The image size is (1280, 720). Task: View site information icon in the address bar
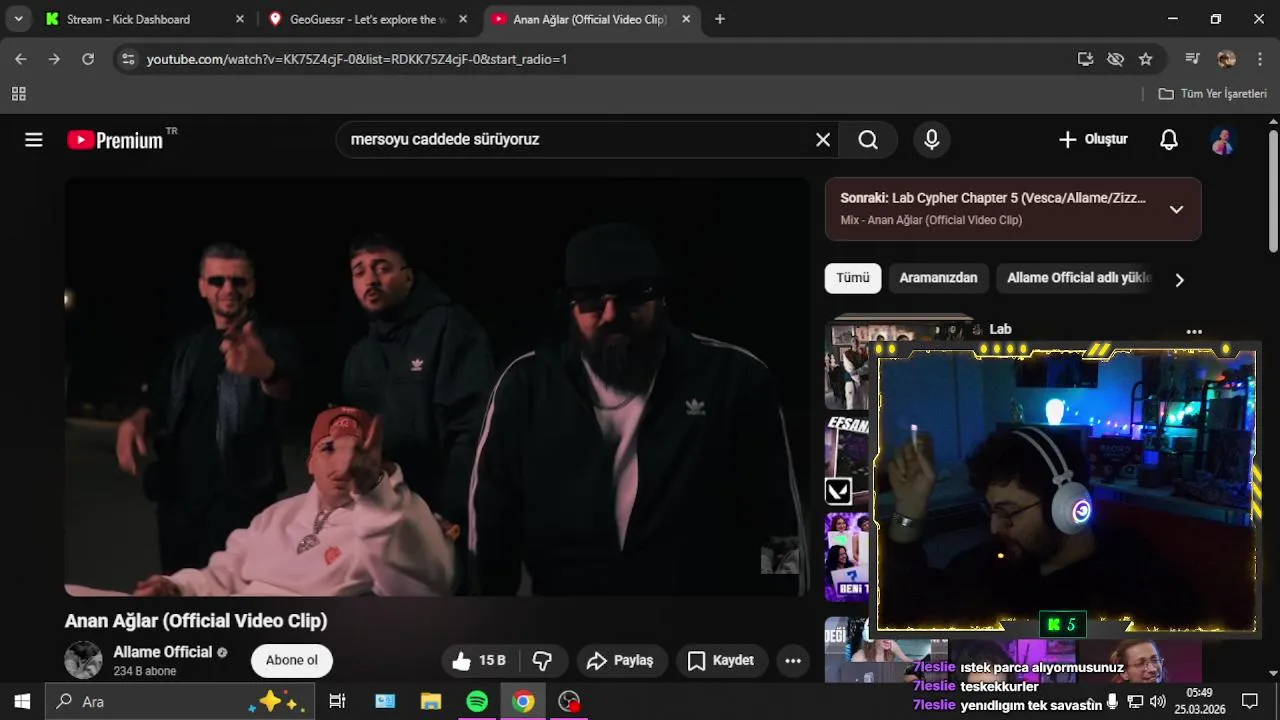[128, 59]
